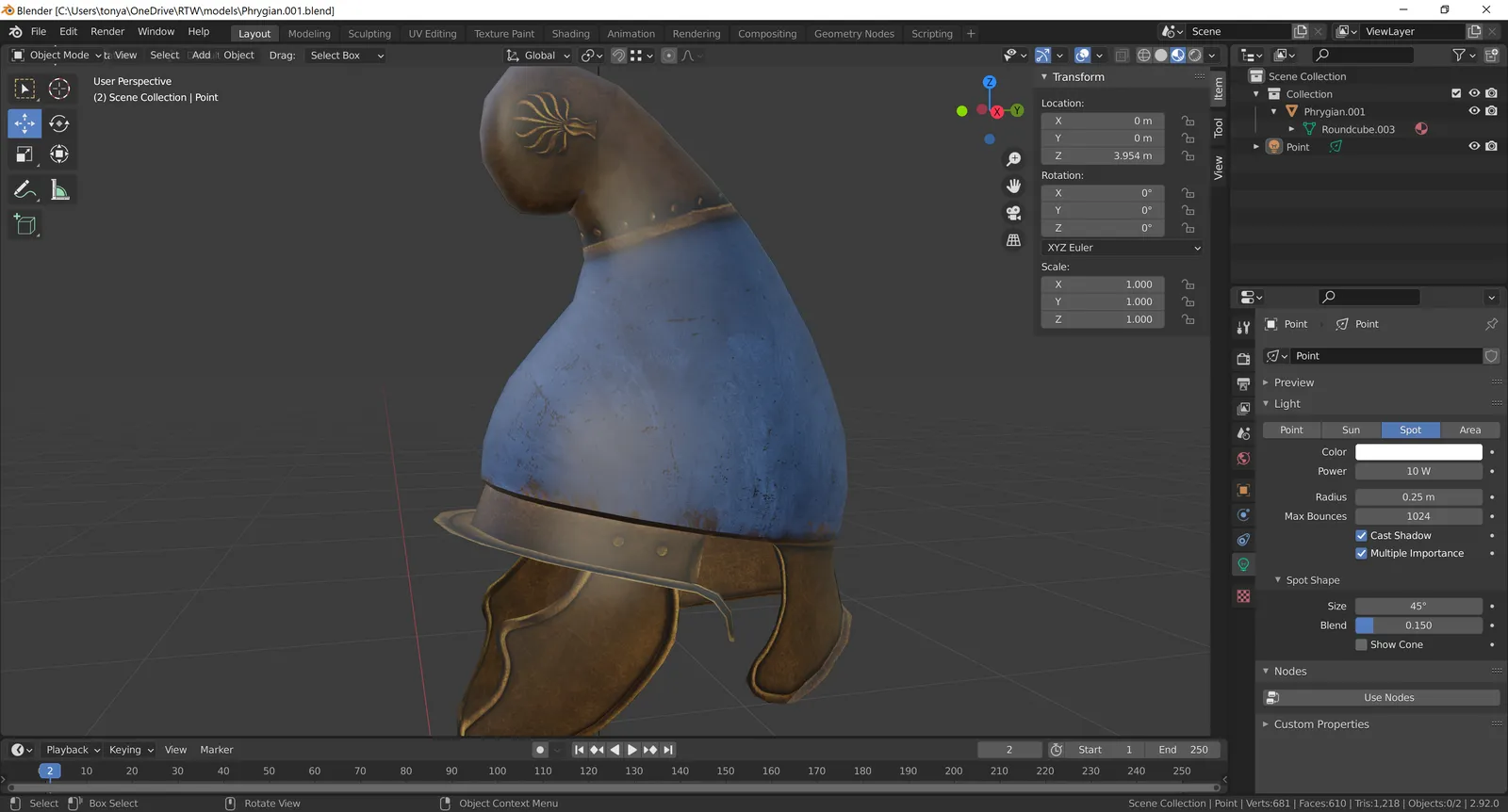Open the World properties tab icon

tap(1243, 459)
